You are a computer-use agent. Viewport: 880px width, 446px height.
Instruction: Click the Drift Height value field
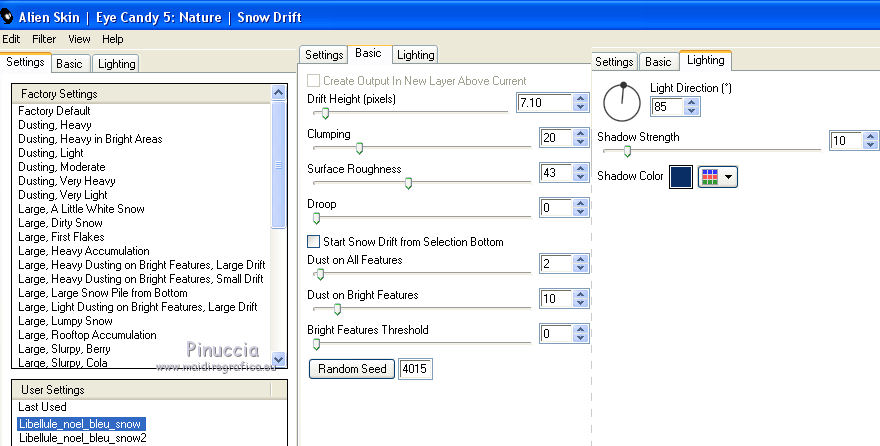click(x=543, y=103)
